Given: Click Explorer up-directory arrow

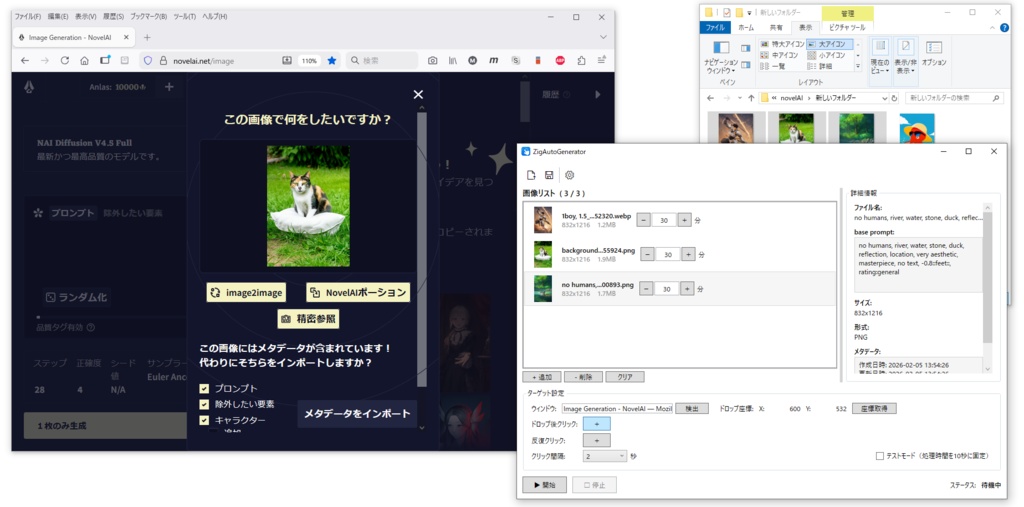Looking at the screenshot, I should click(752, 98).
